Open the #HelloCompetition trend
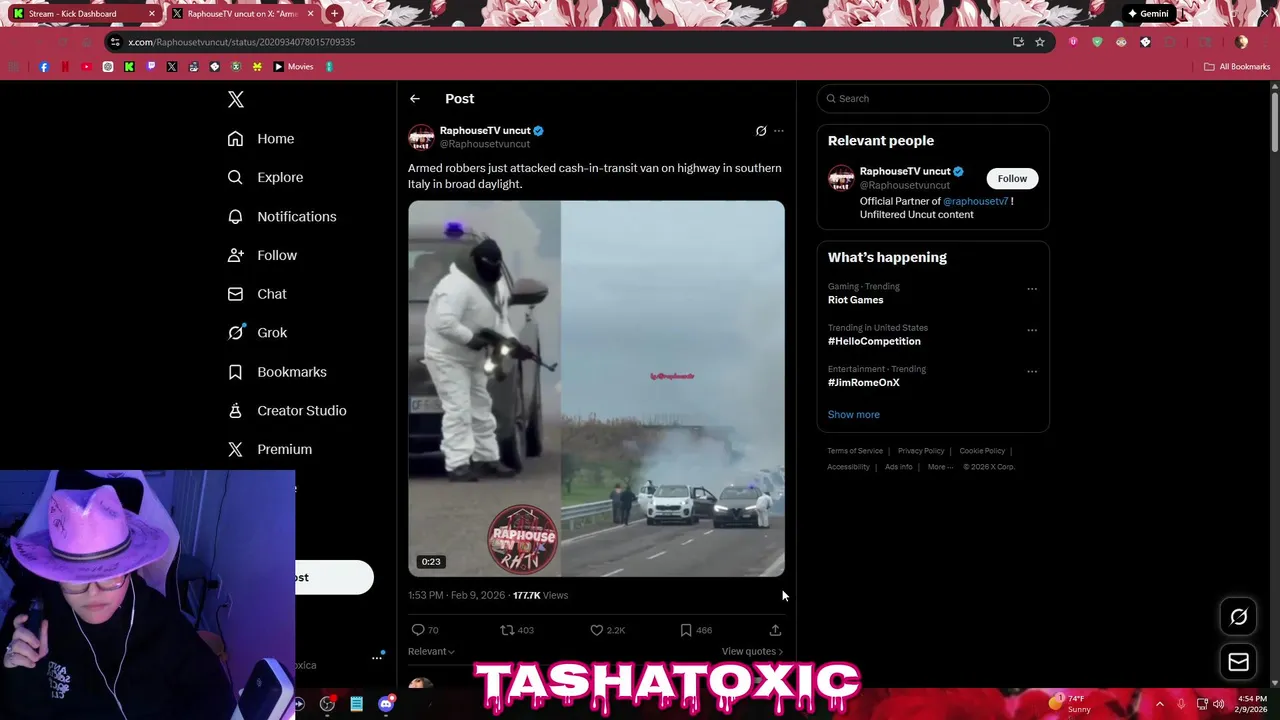 coord(874,341)
